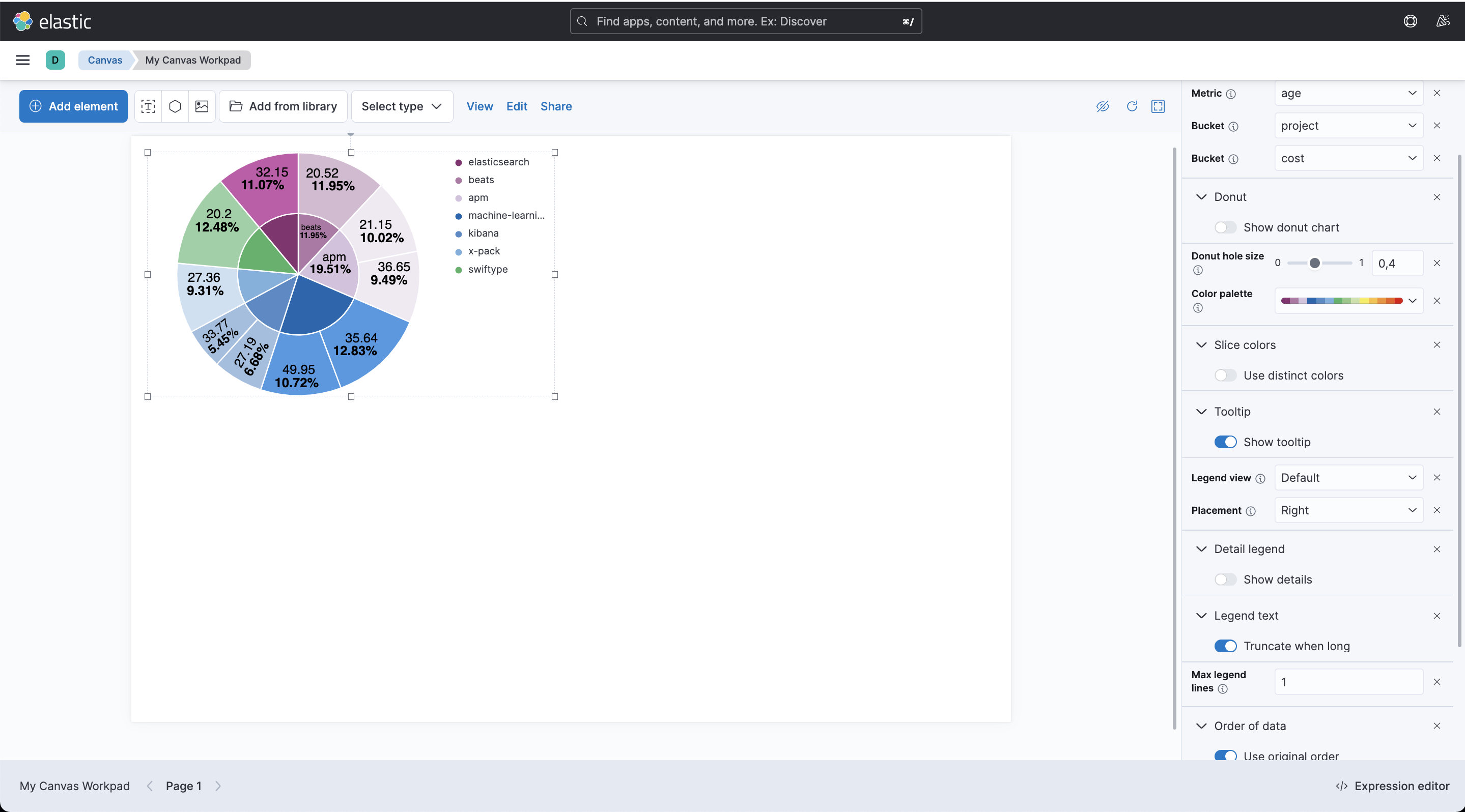Click the text element icon in toolbar
The image size is (1465, 812).
(148, 106)
